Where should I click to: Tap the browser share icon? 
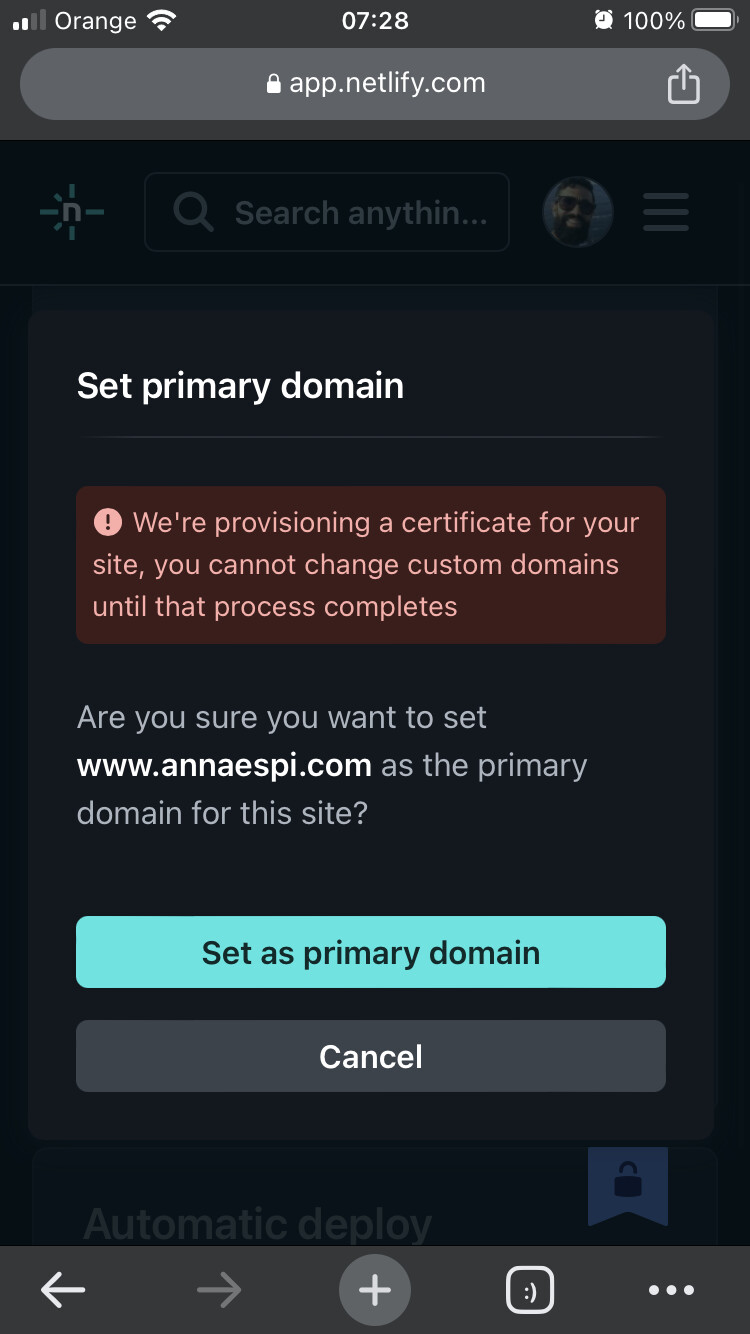(683, 83)
